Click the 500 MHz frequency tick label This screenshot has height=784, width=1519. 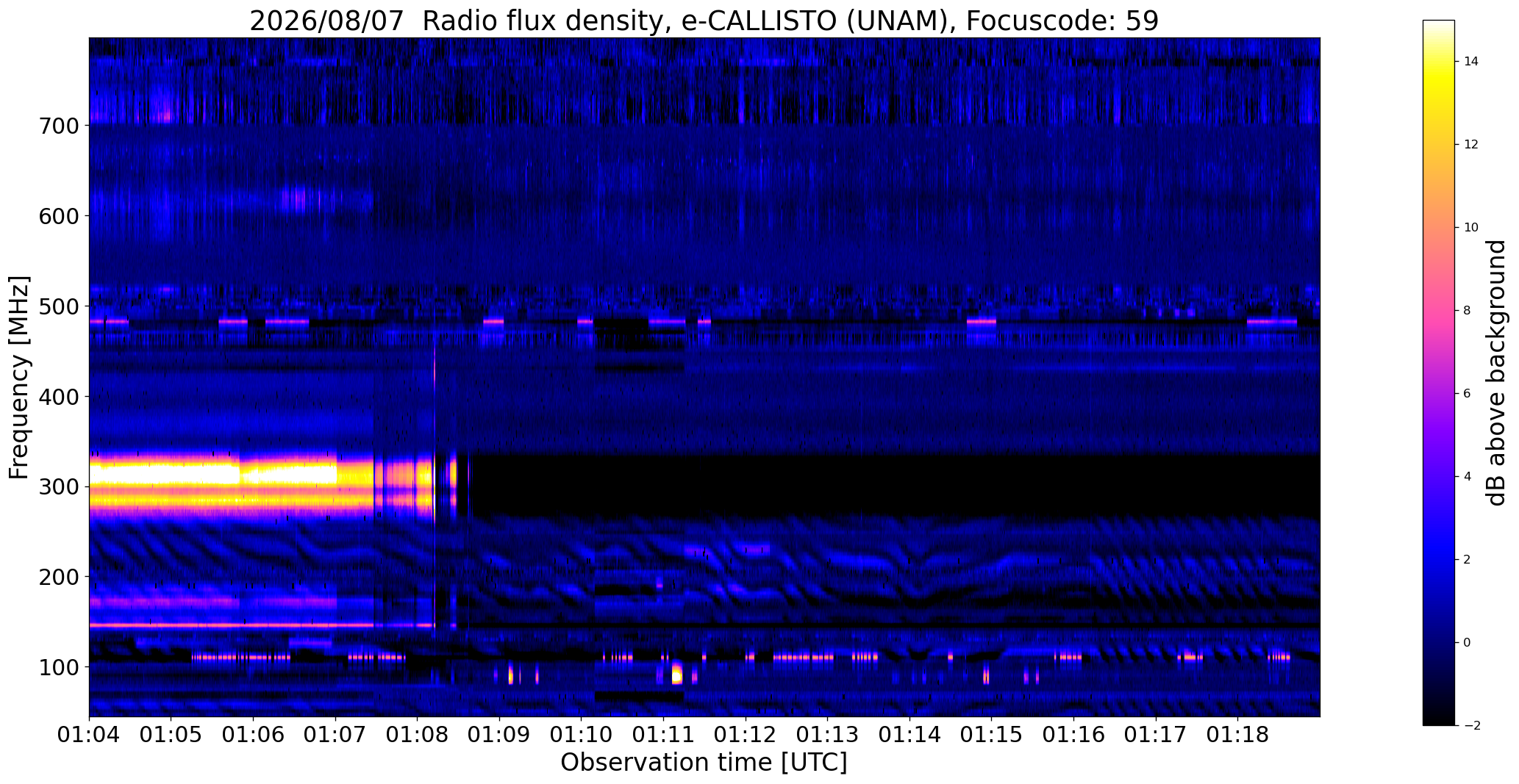click(57, 306)
